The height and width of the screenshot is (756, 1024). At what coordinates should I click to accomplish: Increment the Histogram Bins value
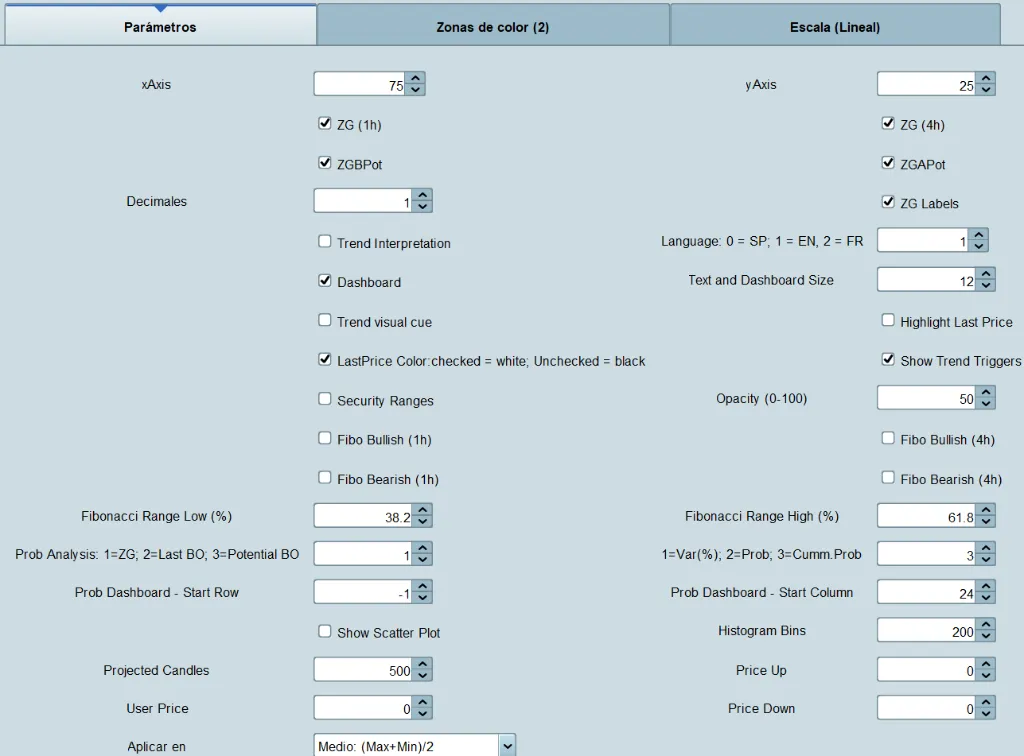point(985,624)
